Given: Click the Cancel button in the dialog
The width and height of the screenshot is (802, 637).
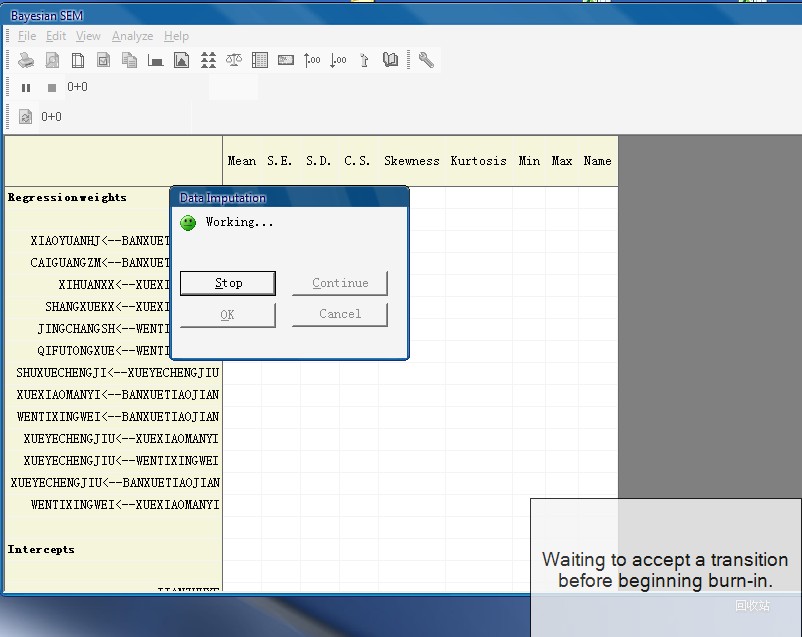Looking at the screenshot, I should pyautogui.click(x=340, y=314).
